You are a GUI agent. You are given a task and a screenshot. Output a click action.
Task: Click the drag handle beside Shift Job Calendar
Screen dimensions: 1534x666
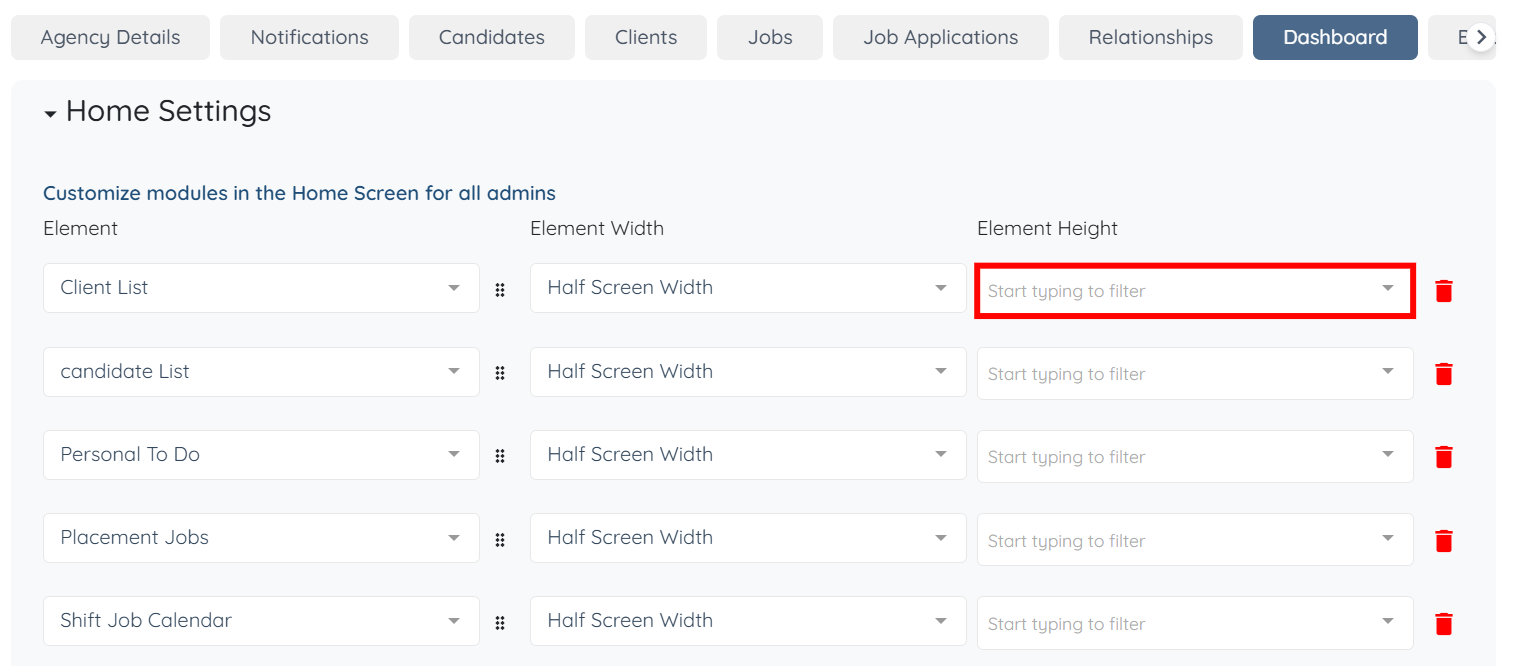coord(500,623)
